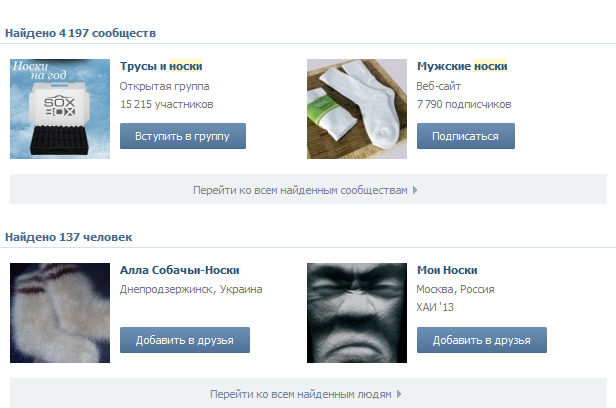Screen dimensions: 616x408
Task: Click the 'Найдено 137 человек' heading
Action: [x=68, y=237]
